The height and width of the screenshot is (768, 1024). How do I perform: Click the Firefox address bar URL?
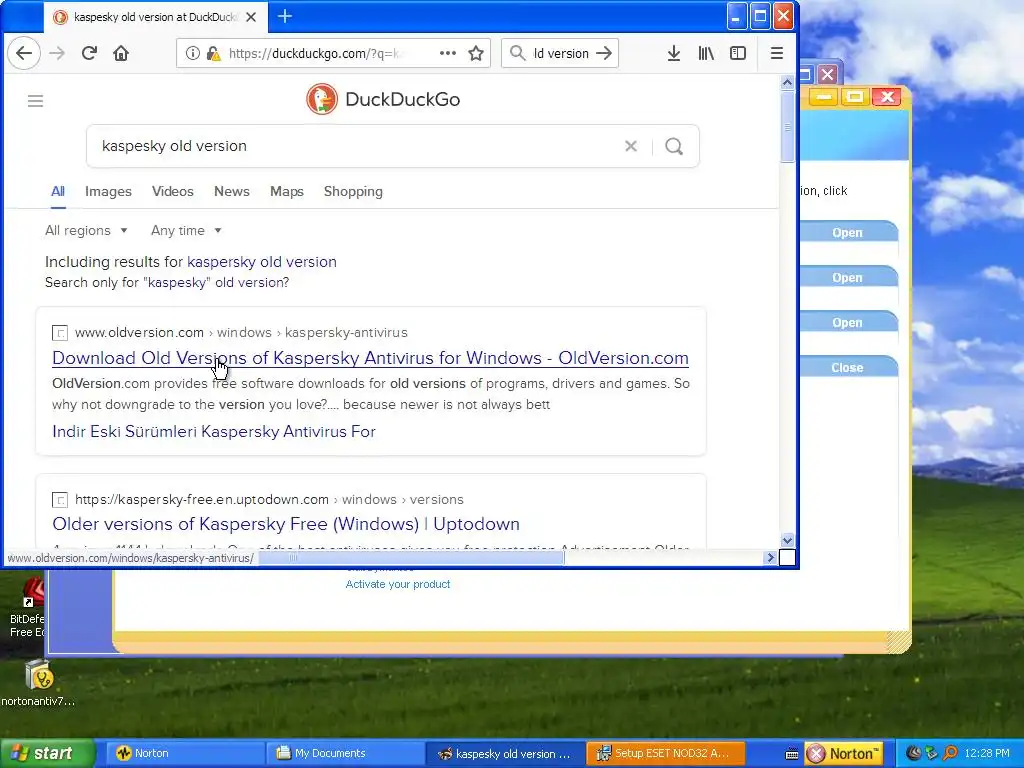pyautogui.click(x=315, y=54)
